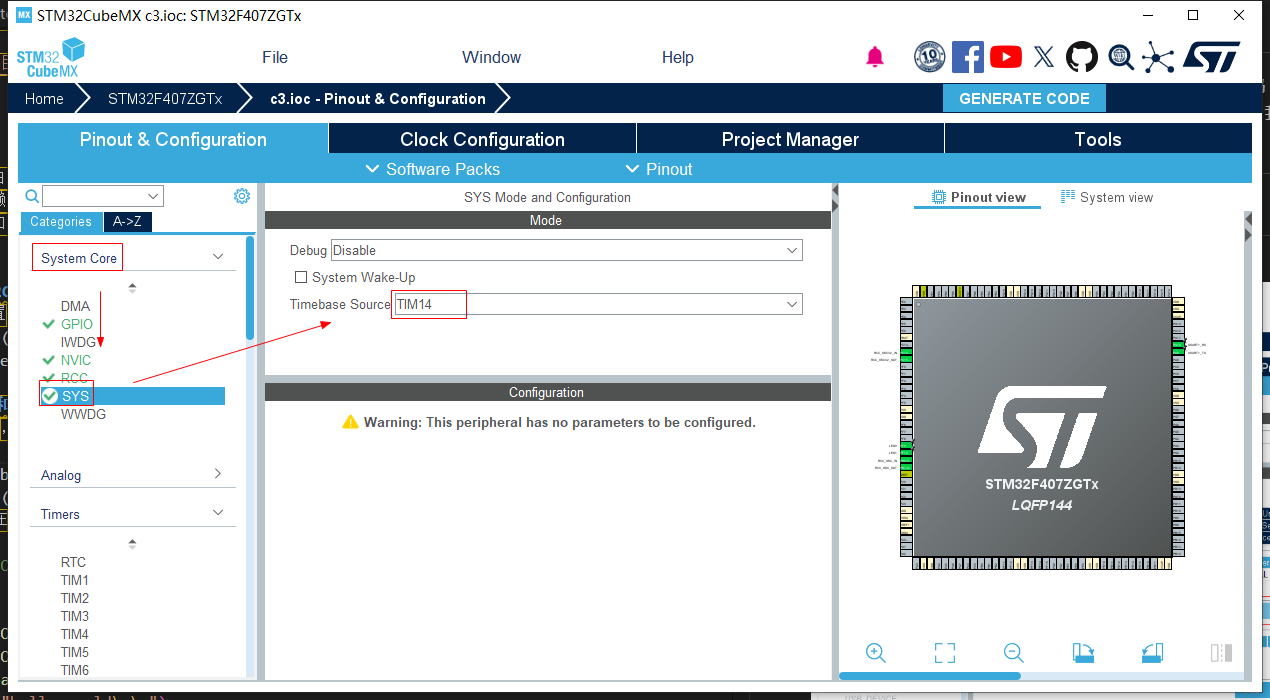Select TIM5 in the Timers list
This screenshot has width=1270, height=700.
click(74, 652)
